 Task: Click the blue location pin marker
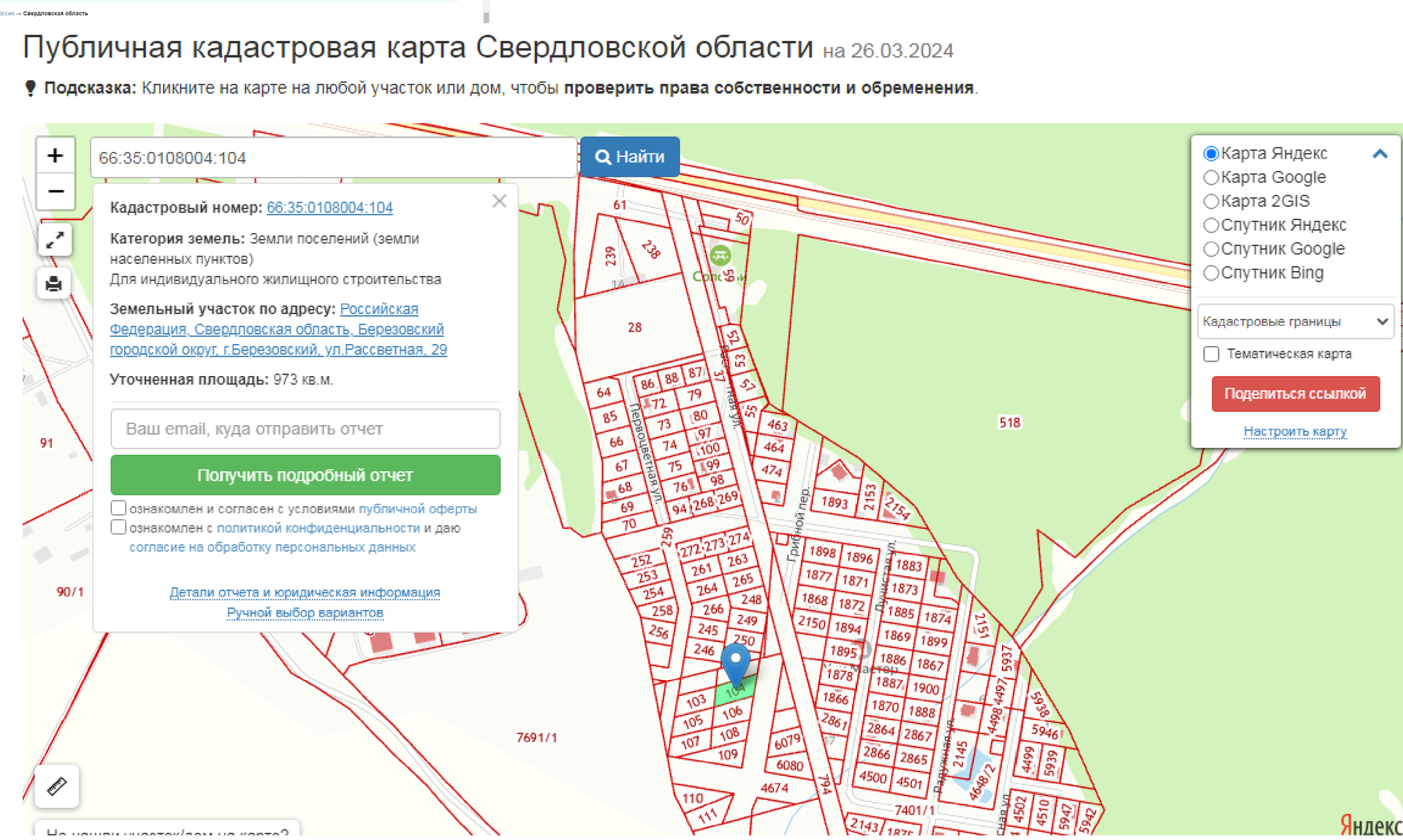735,660
